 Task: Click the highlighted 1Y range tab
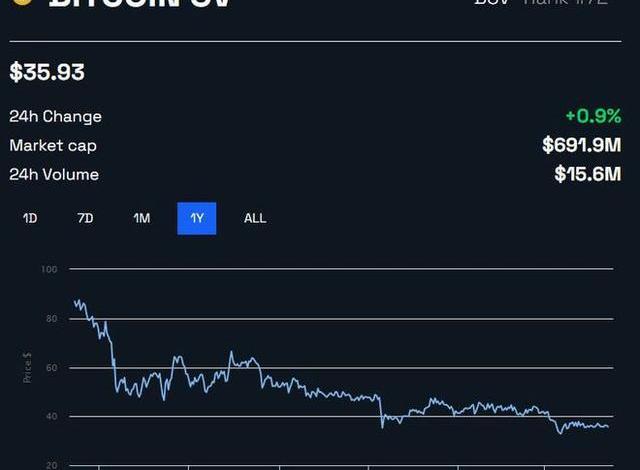(x=197, y=218)
